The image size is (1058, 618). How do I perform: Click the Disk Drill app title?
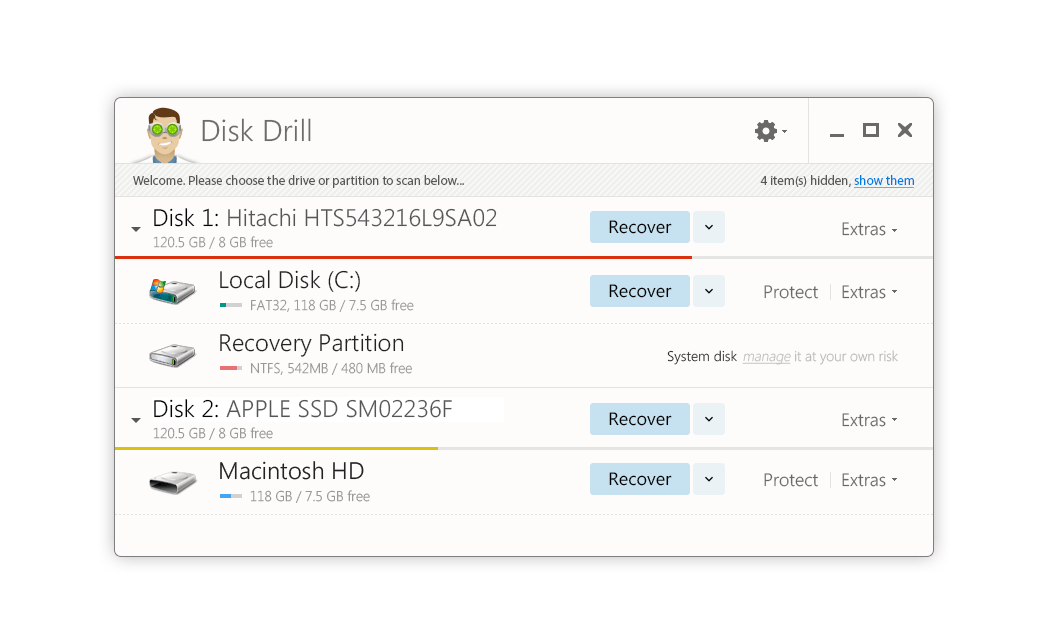point(256,131)
